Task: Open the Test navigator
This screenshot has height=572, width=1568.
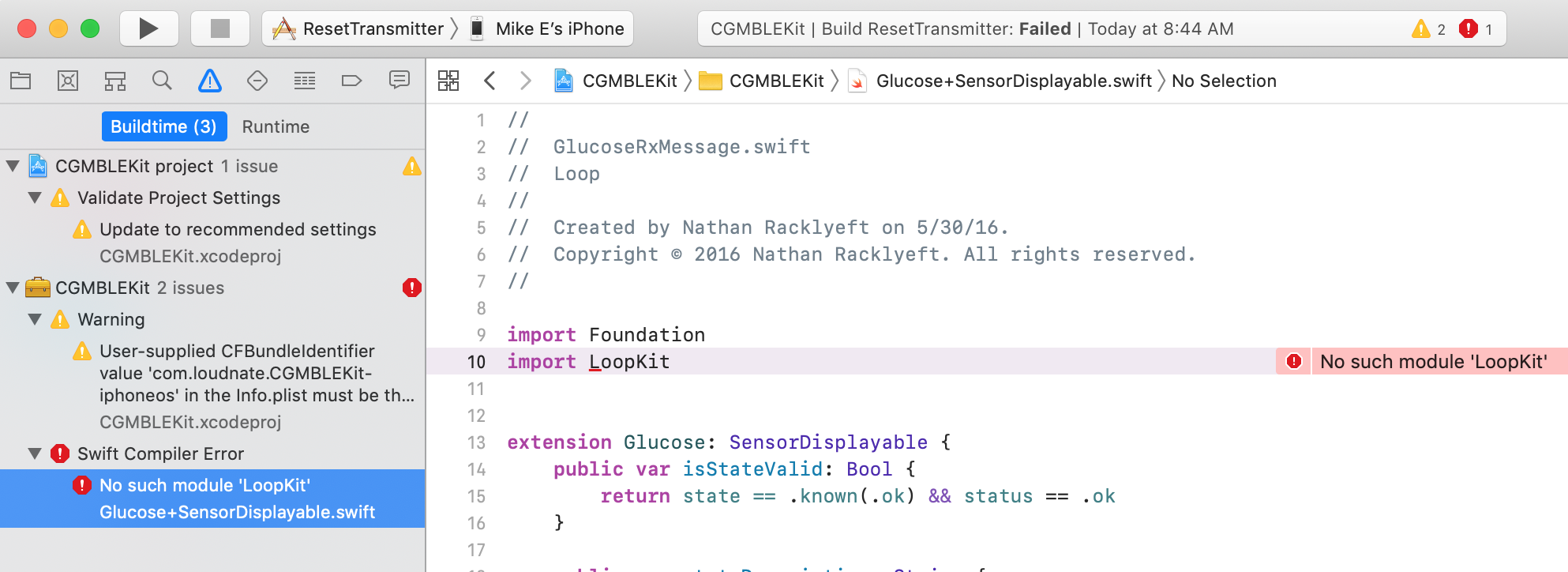Action: coord(257,80)
